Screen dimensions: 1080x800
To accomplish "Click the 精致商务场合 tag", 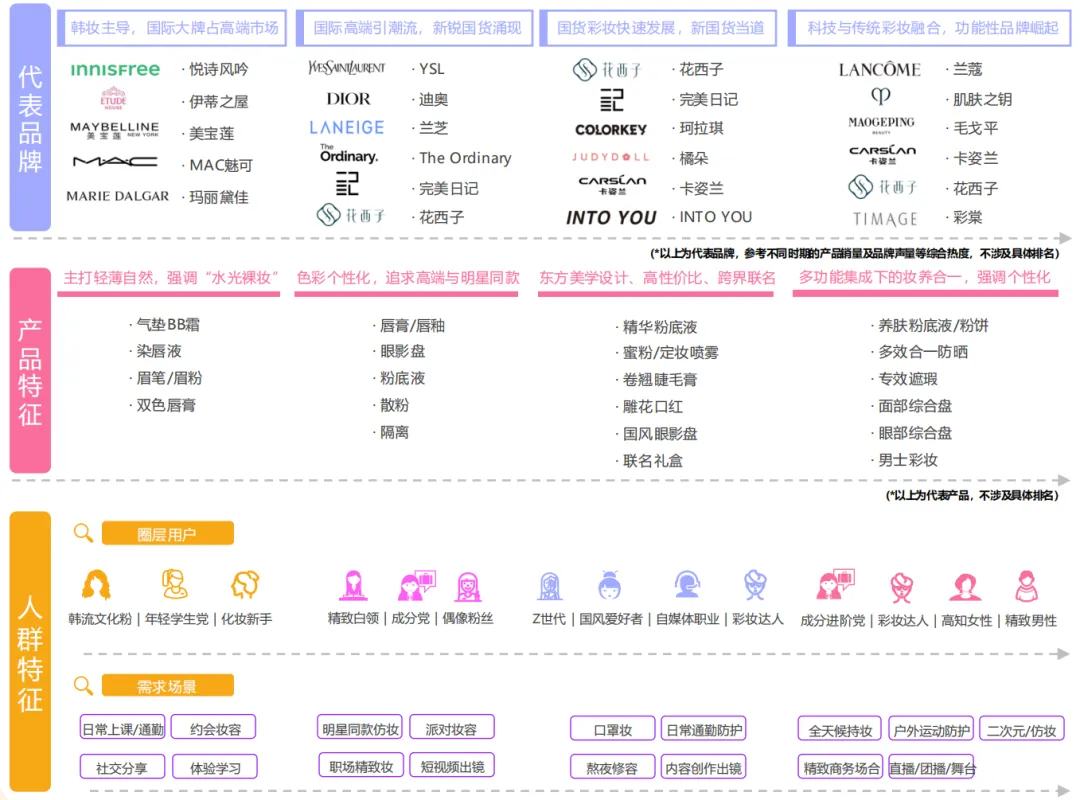I will click(x=840, y=768).
